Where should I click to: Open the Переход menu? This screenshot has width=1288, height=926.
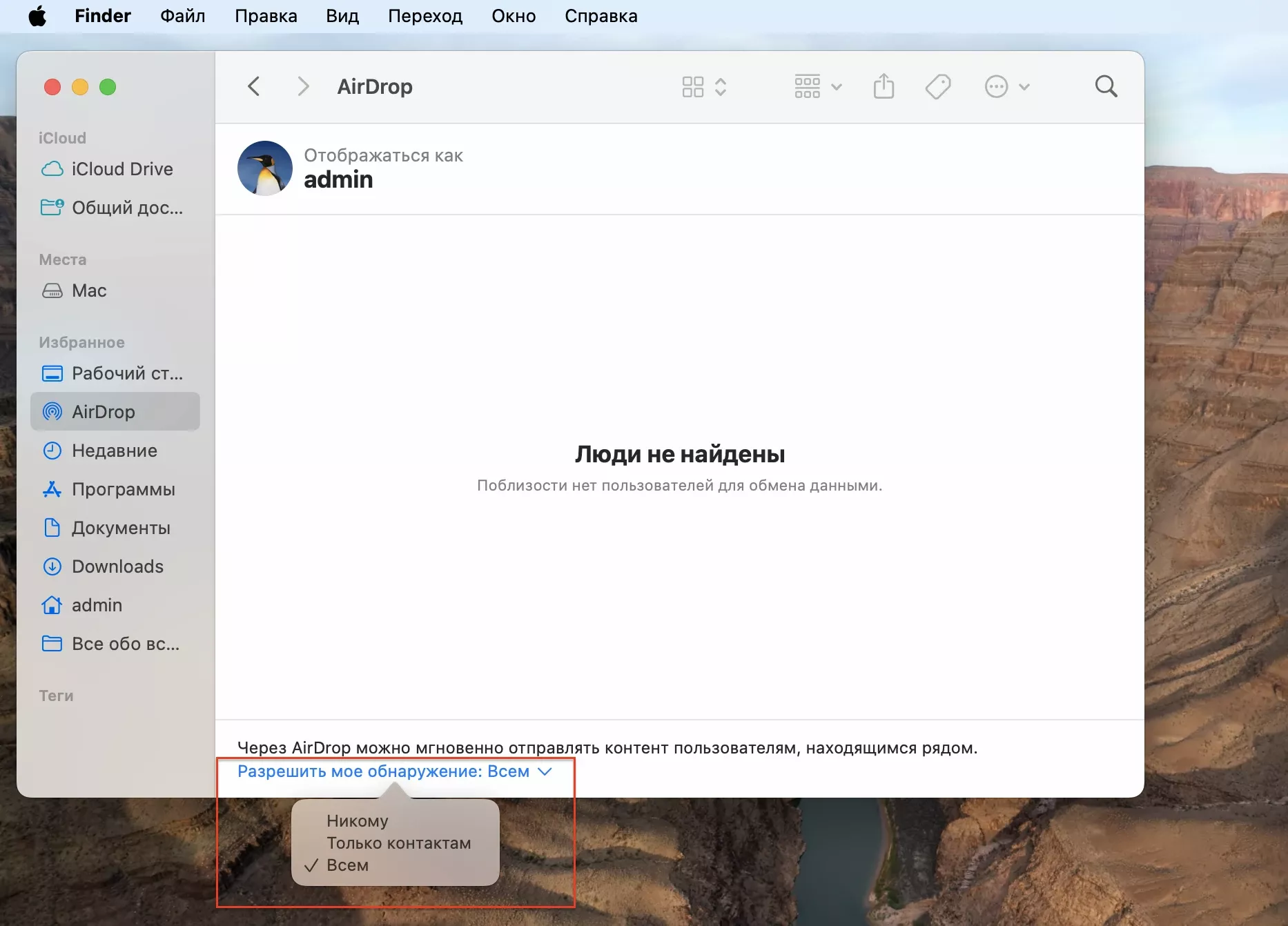[425, 15]
